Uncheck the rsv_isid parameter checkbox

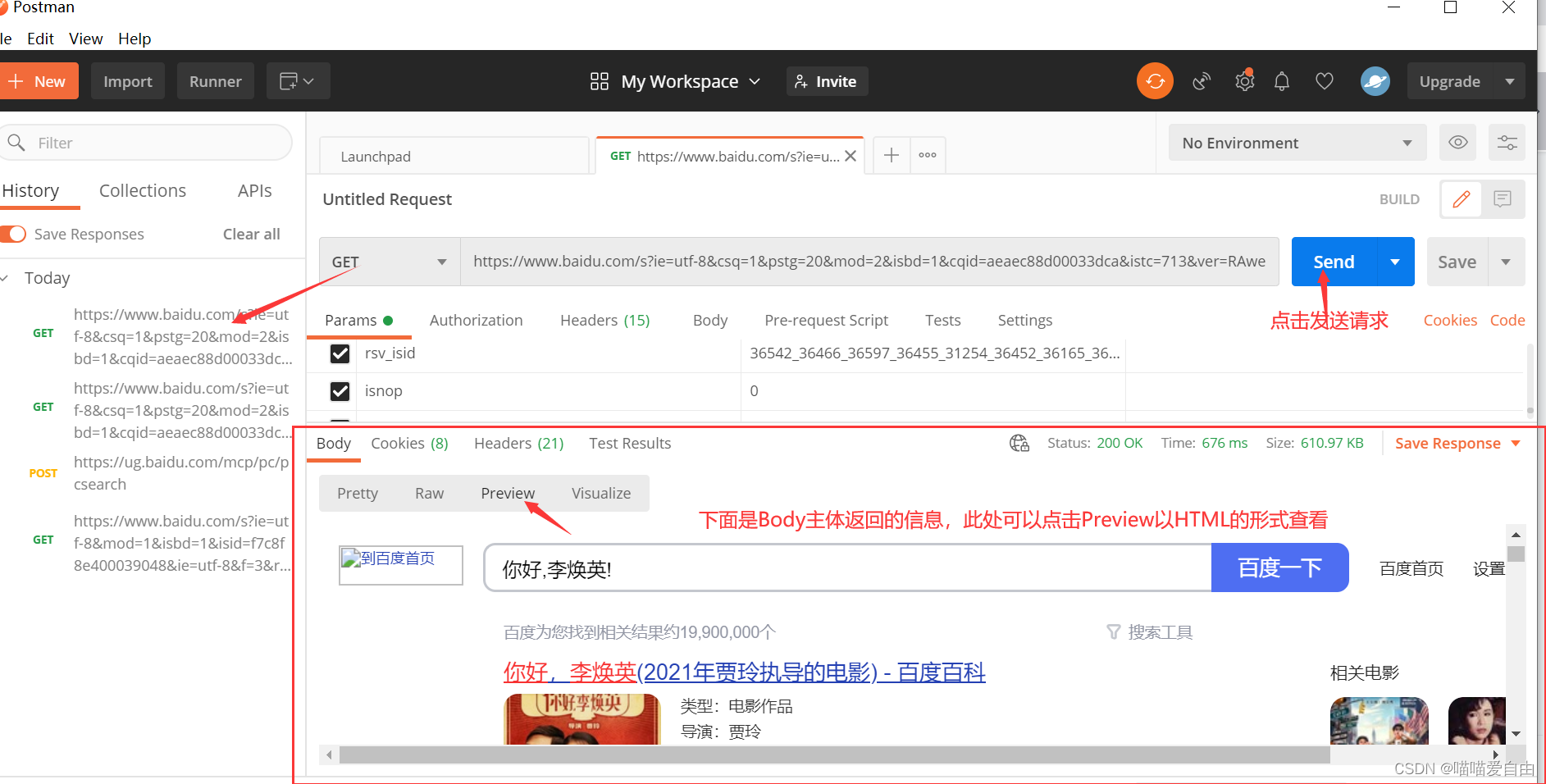(x=340, y=353)
